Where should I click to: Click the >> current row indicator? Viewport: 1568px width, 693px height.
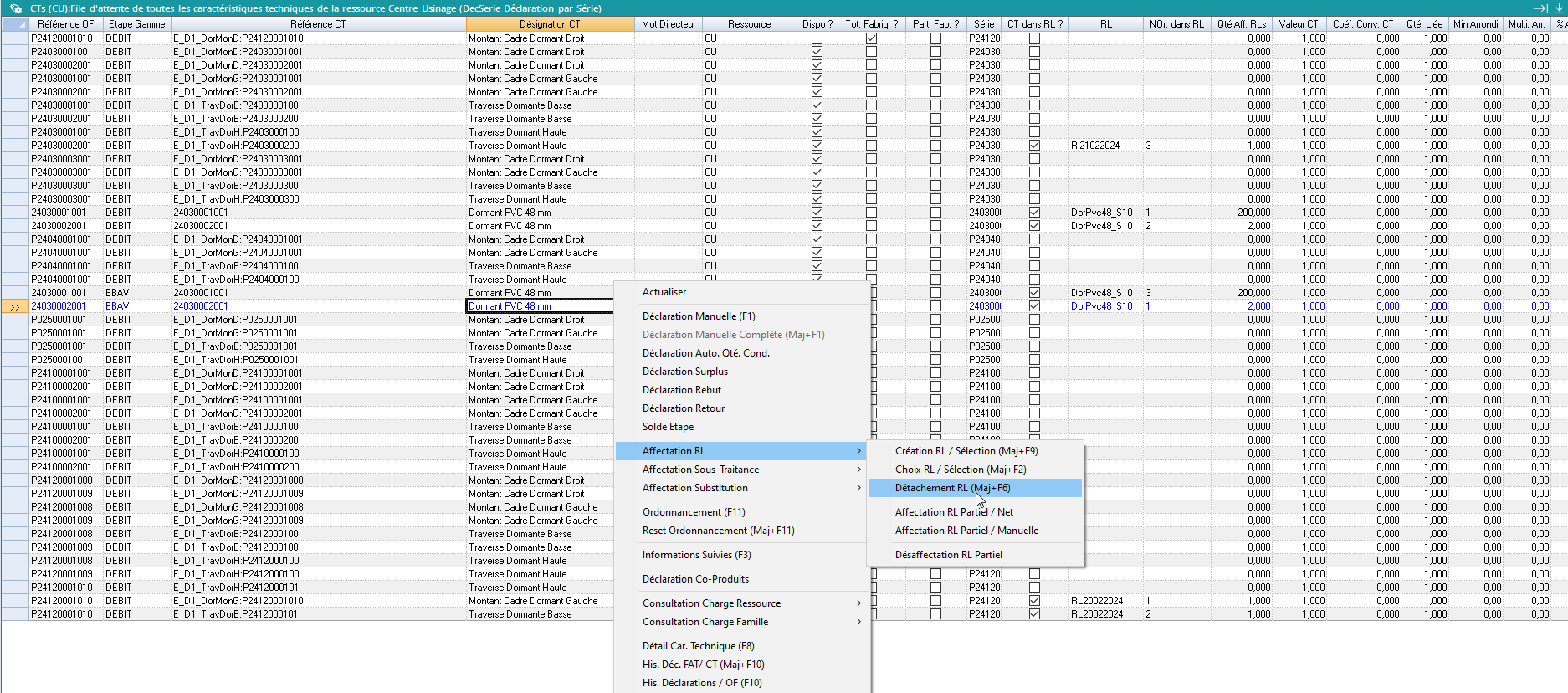click(x=14, y=306)
